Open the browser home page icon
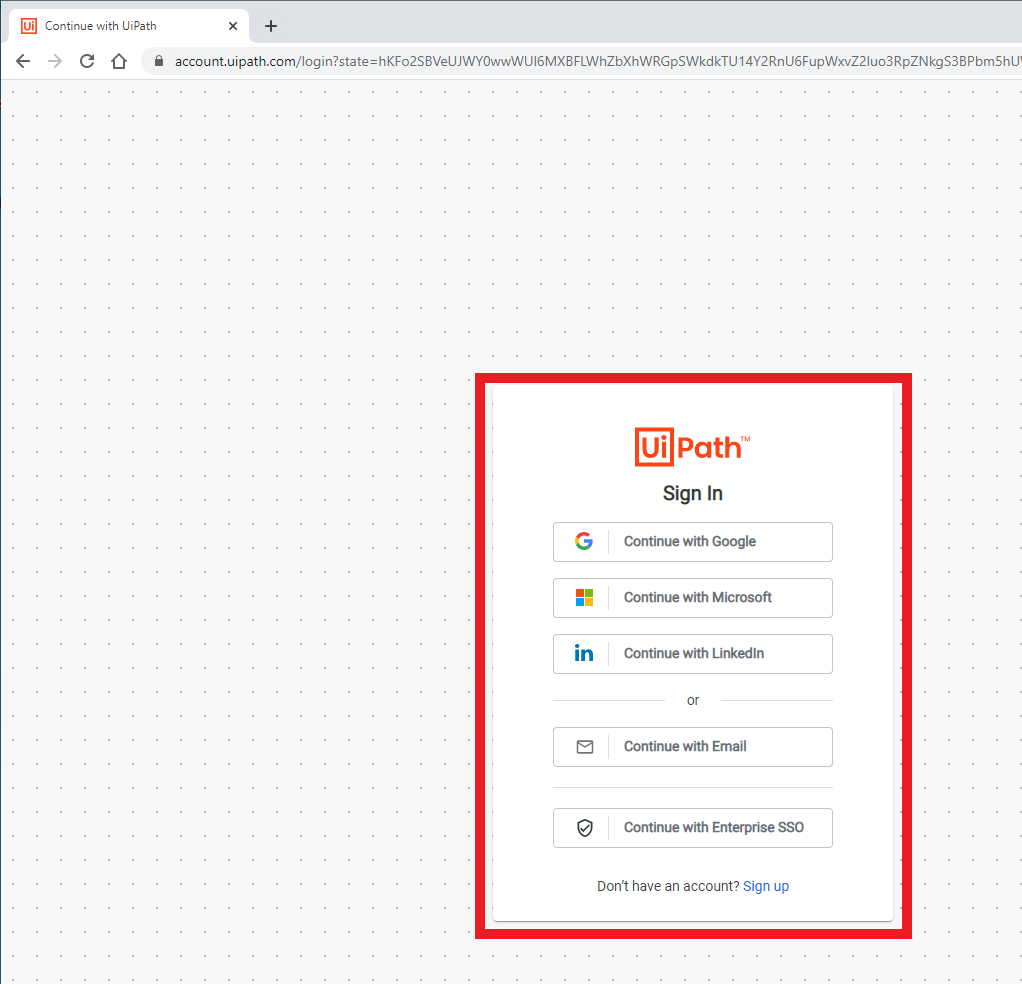This screenshot has width=1022, height=984. point(119,61)
